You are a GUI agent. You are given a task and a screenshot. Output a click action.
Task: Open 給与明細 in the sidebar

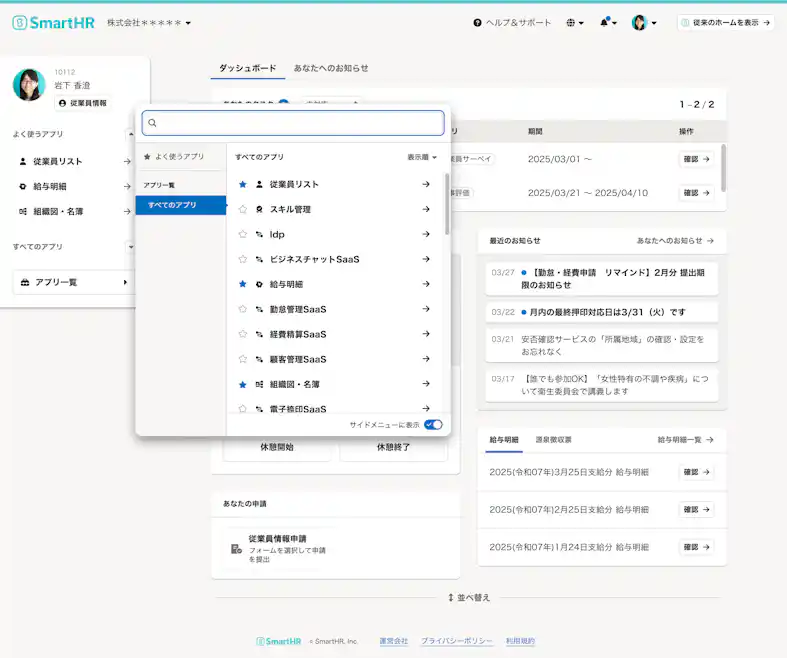click(74, 186)
